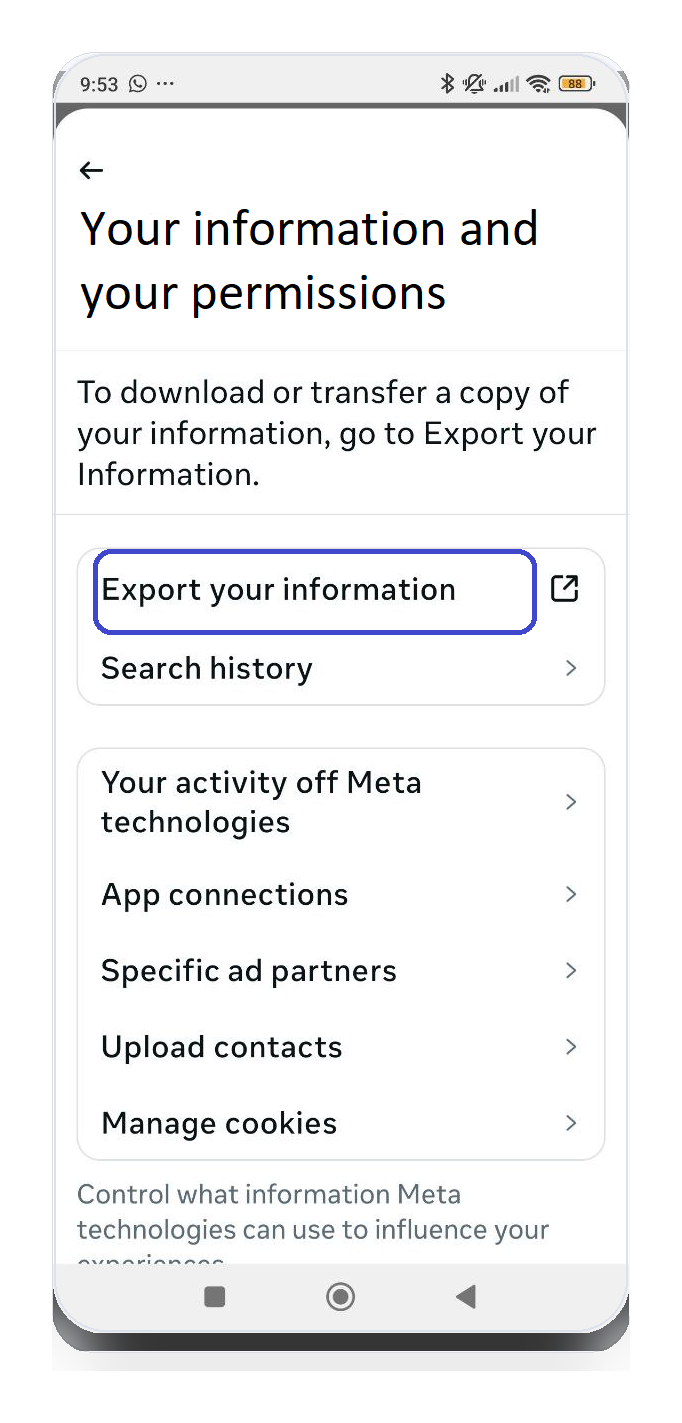Viewport: 682px width, 1423px height.
Task: Click the back arrow at the top
Action: pos(91,170)
